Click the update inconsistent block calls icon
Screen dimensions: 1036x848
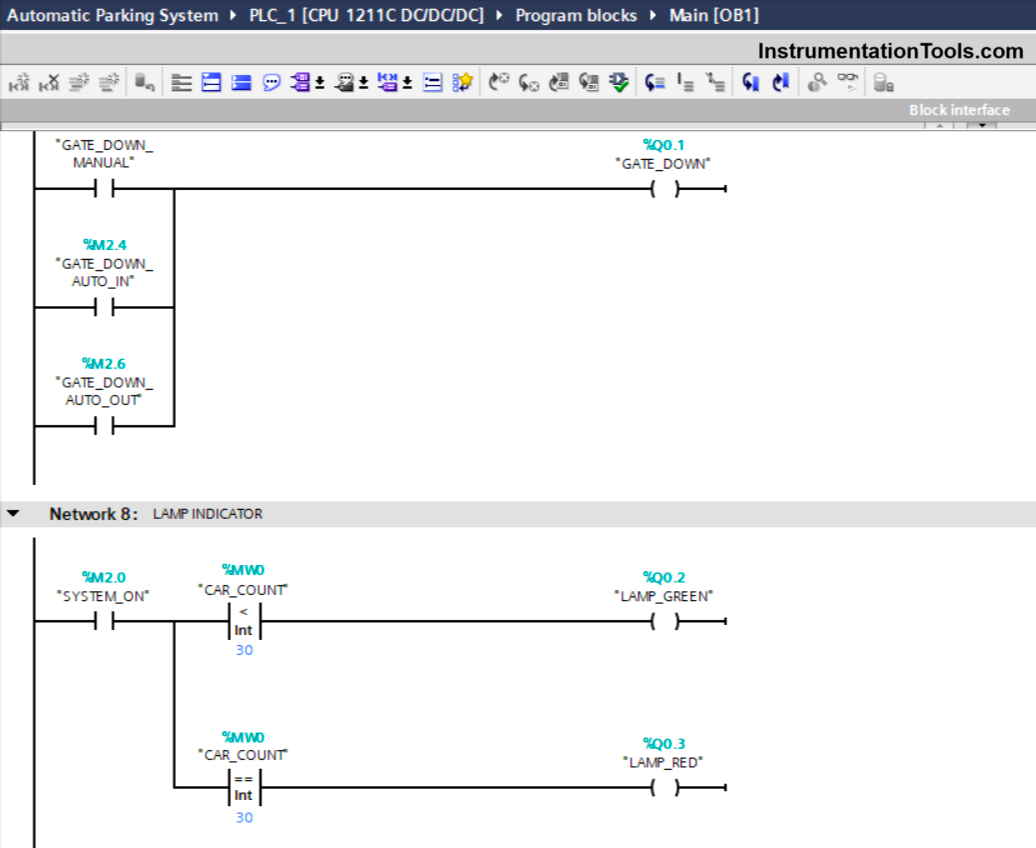(x=559, y=83)
